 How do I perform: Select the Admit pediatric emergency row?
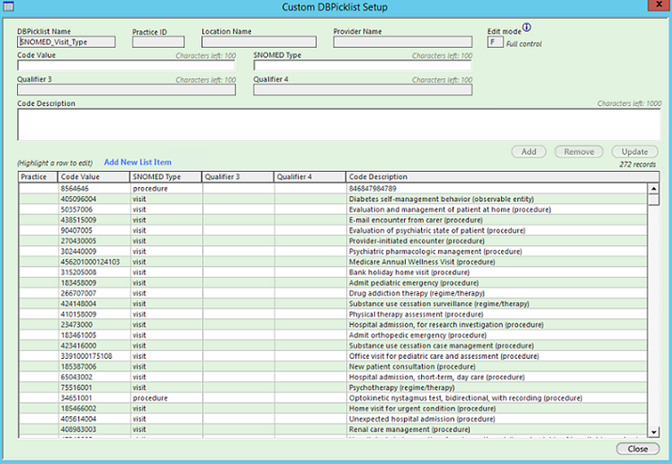pos(333,283)
